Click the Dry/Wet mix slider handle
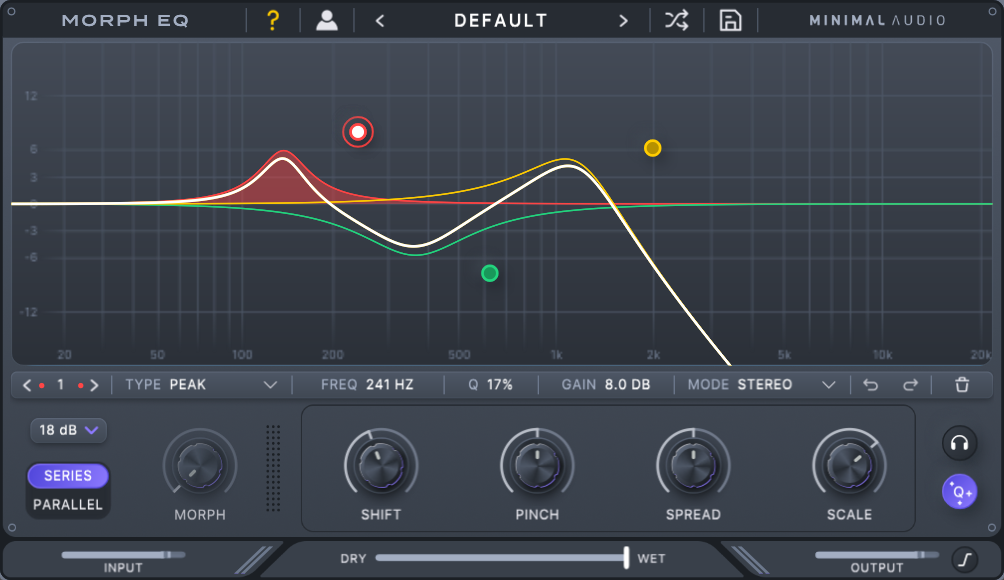Image resolution: width=1004 pixels, height=580 pixels. (626, 558)
